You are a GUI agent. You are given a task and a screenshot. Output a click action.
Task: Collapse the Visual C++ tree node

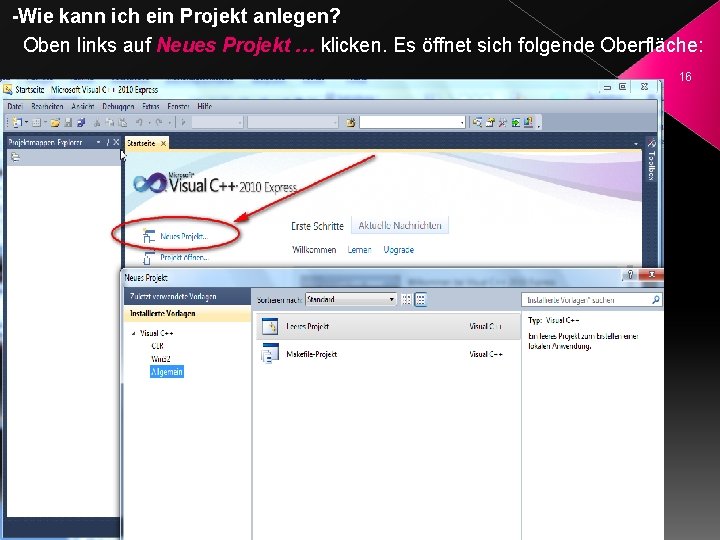tap(134, 333)
